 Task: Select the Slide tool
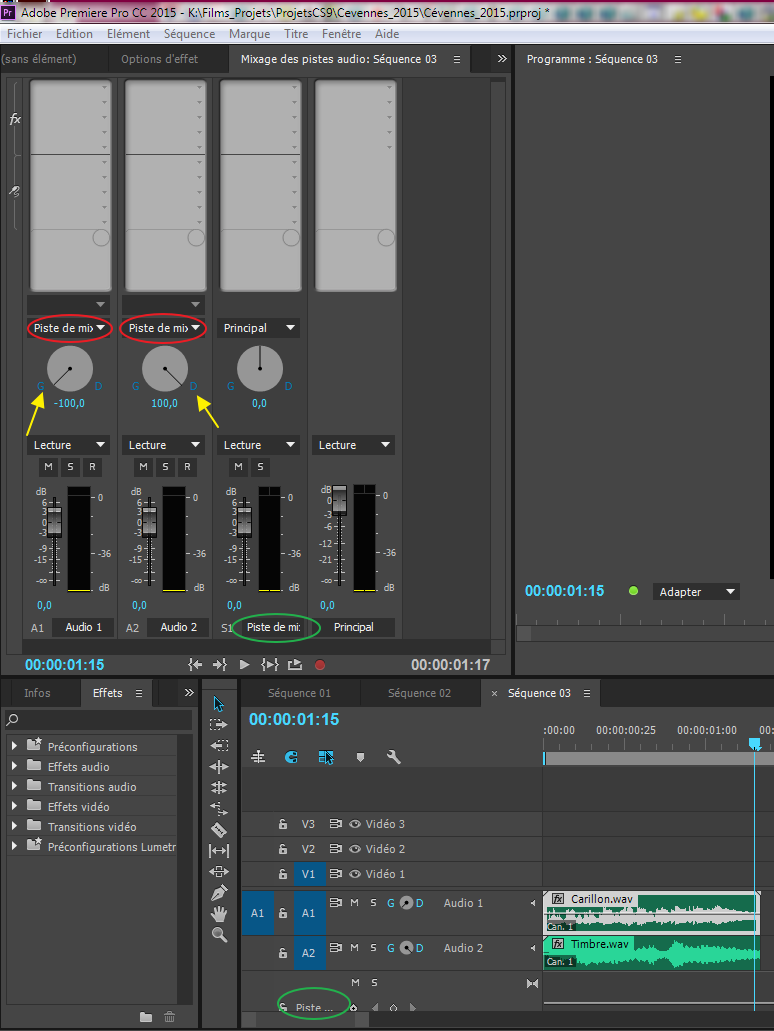(219, 872)
